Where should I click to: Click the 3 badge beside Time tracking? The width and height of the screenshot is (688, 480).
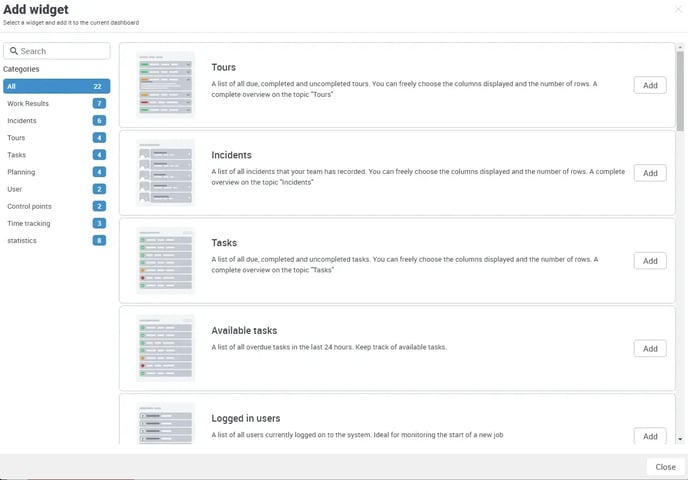pos(99,223)
